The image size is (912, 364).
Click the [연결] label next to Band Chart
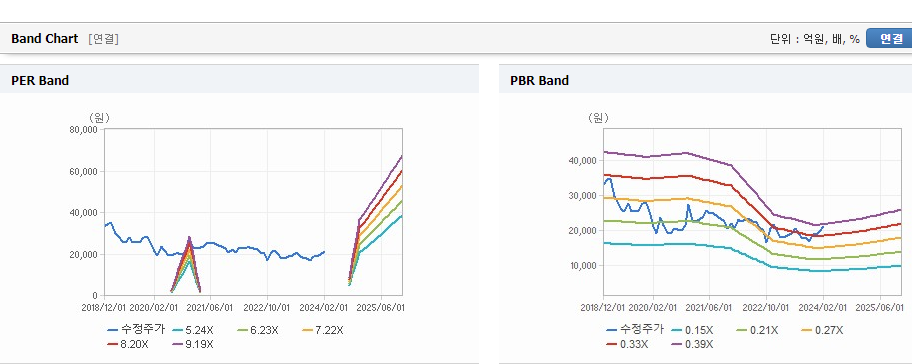coord(104,39)
